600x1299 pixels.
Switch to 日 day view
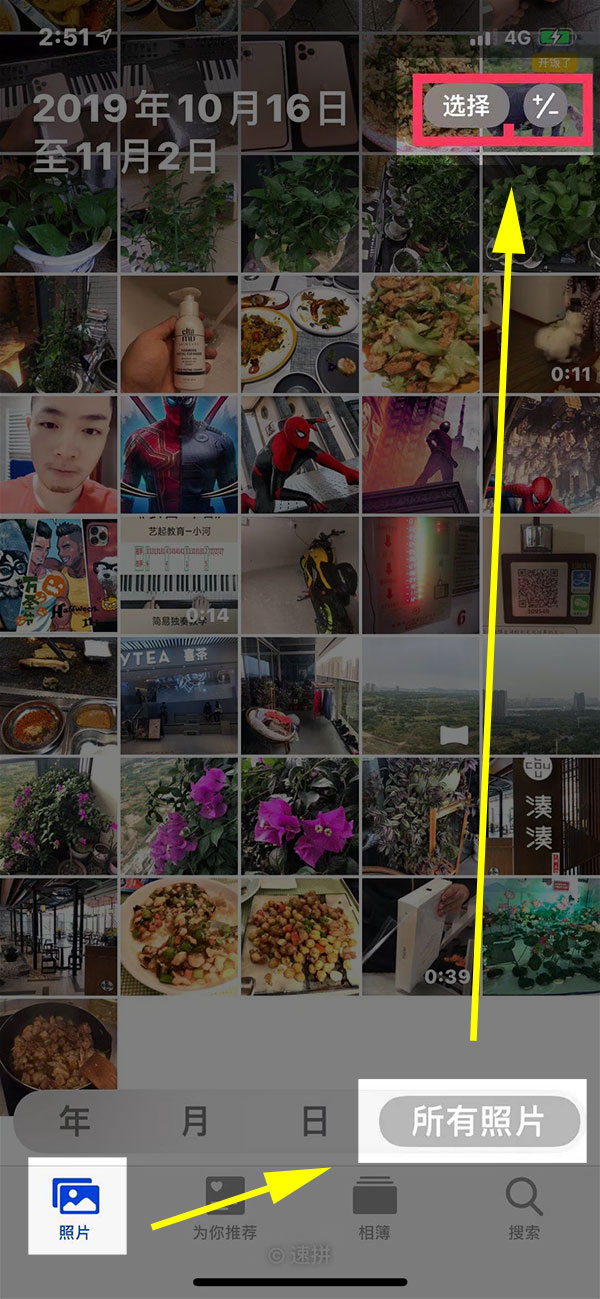click(x=315, y=1121)
